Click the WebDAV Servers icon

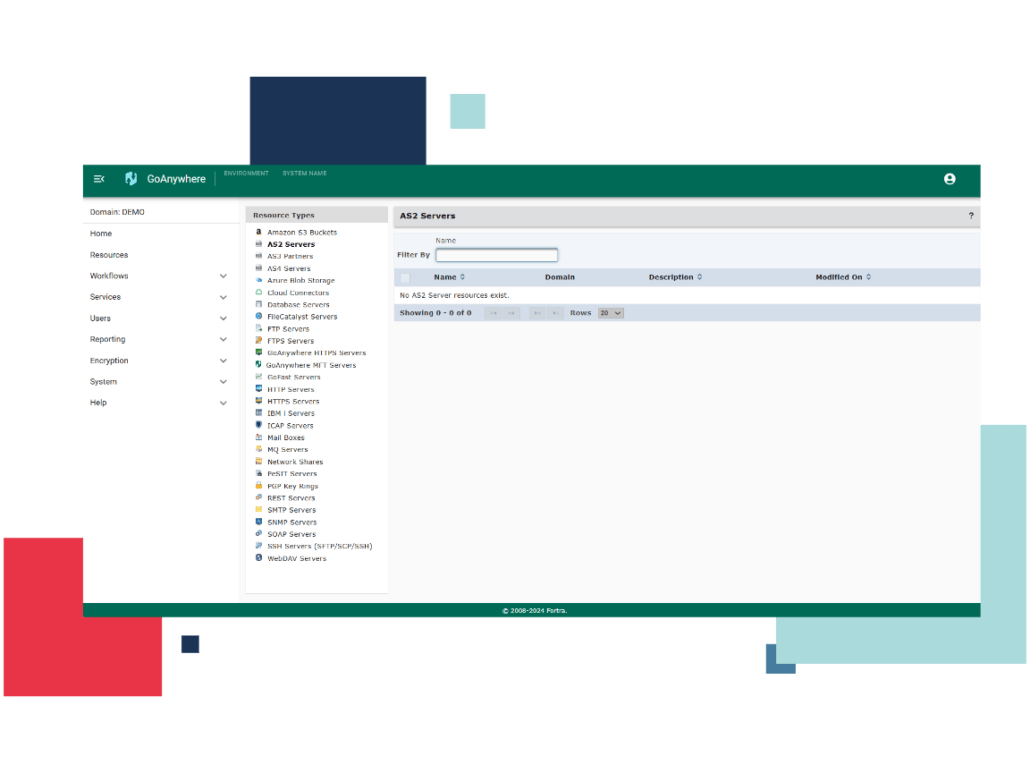click(259, 558)
